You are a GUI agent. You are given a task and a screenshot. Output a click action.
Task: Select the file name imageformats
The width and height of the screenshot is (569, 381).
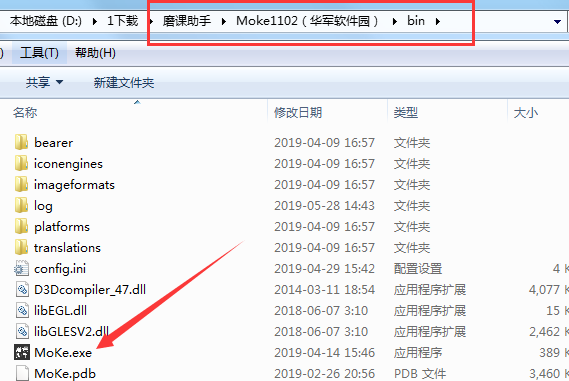pyautogui.click(x=74, y=185)
